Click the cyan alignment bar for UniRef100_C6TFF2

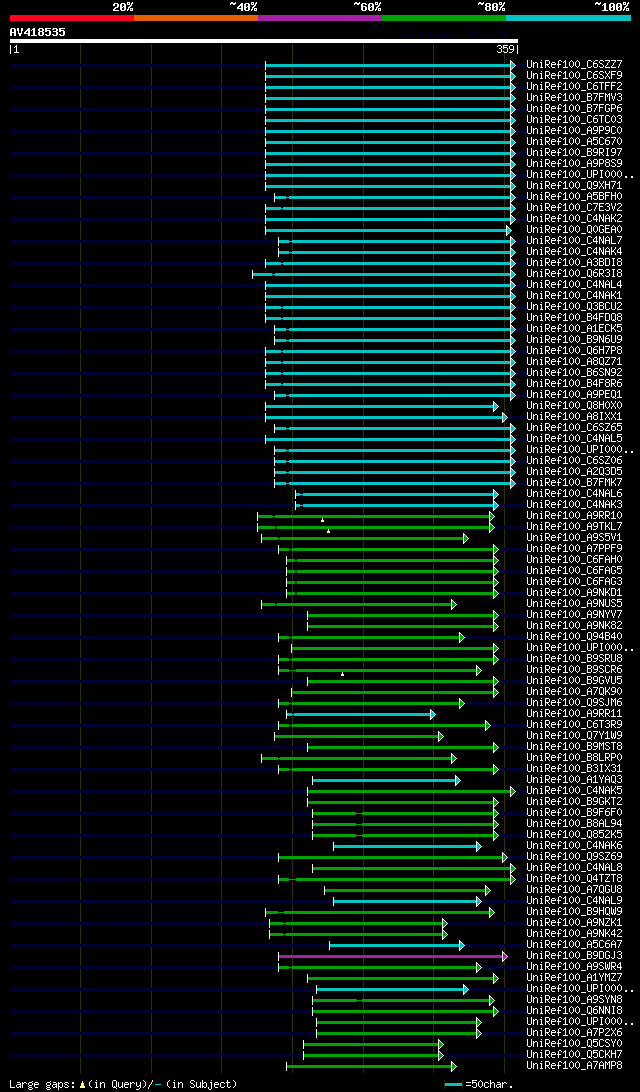(x=391, y=87)
